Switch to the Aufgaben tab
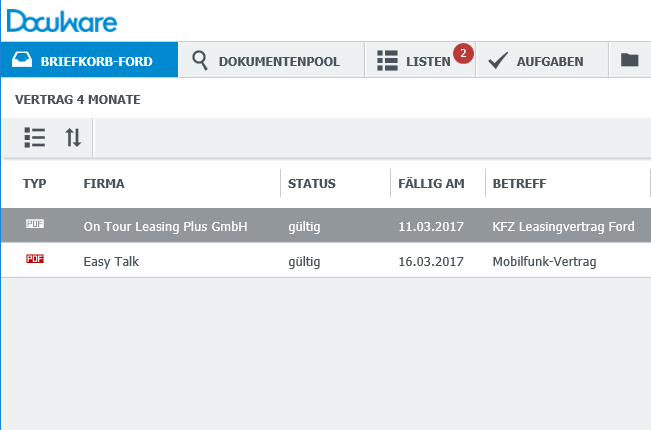The width and height of the screenshot is (651, 430). point(542,60)
